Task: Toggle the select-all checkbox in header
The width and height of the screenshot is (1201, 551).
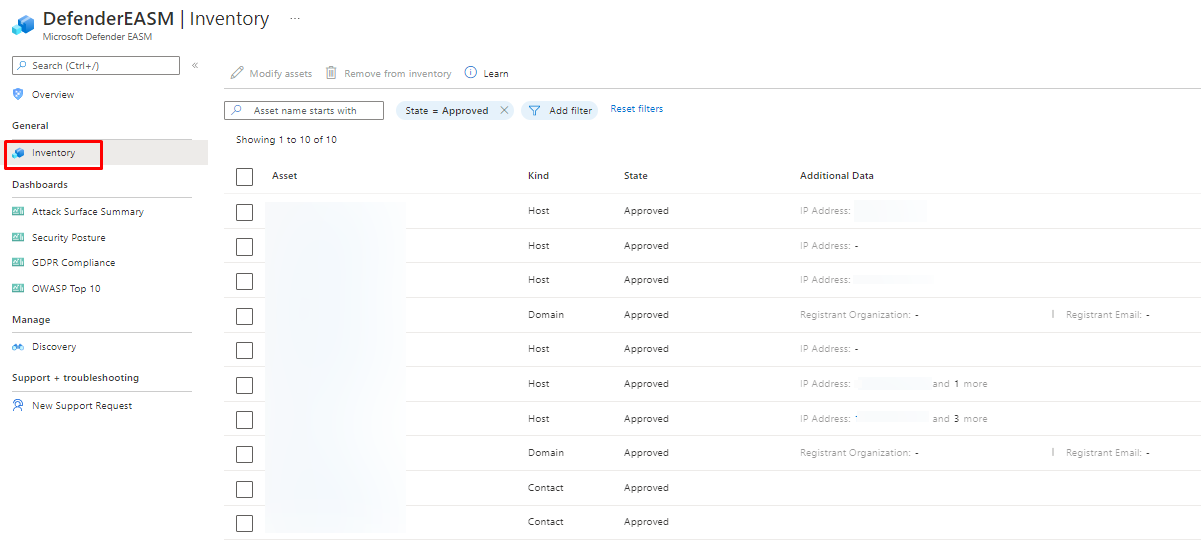Action: [x=245, y=177]
